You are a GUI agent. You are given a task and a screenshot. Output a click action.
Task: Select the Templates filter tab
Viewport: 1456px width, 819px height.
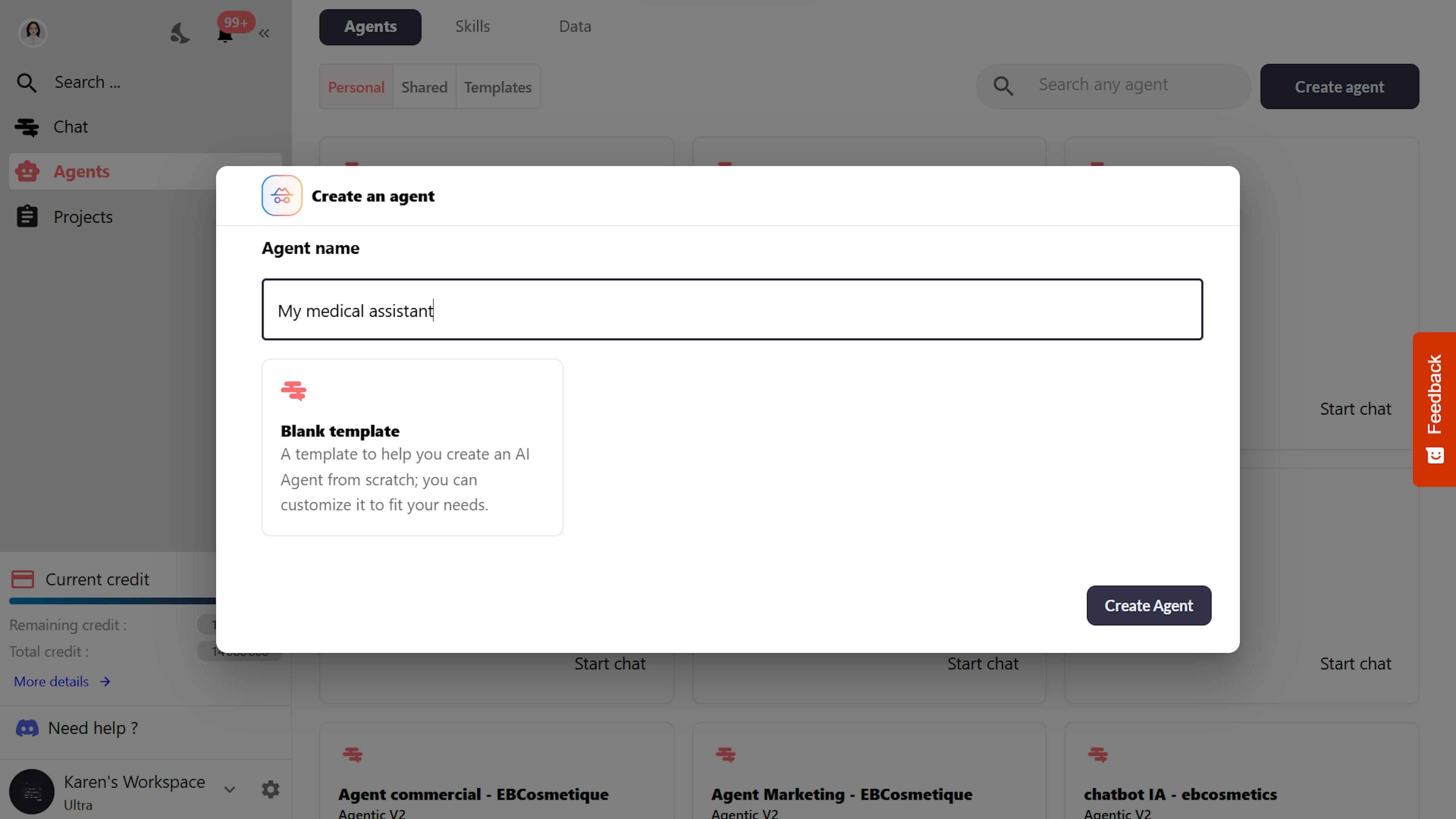point(497,87)
